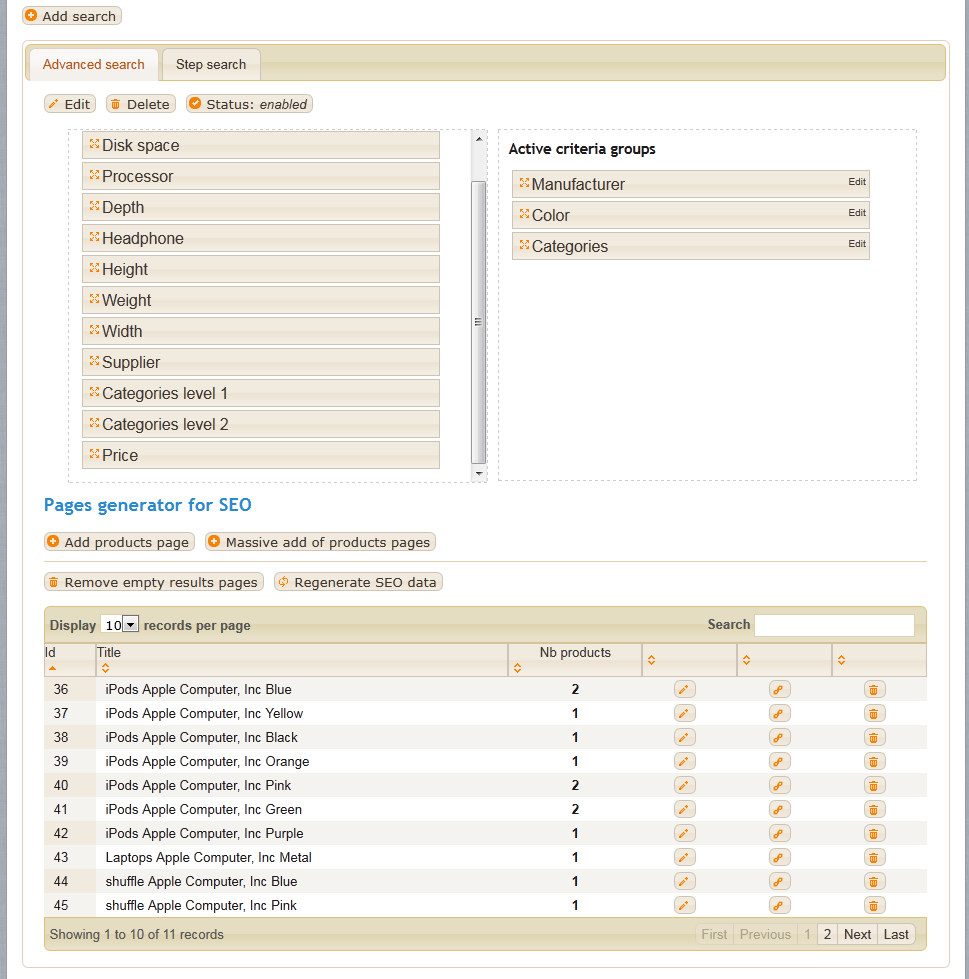Edit shuffle Apple Computer, Inc Pink page
Image resolution: width=969 pixels, height=979 pixels.
pyautogui.click(x=684, y=905)
